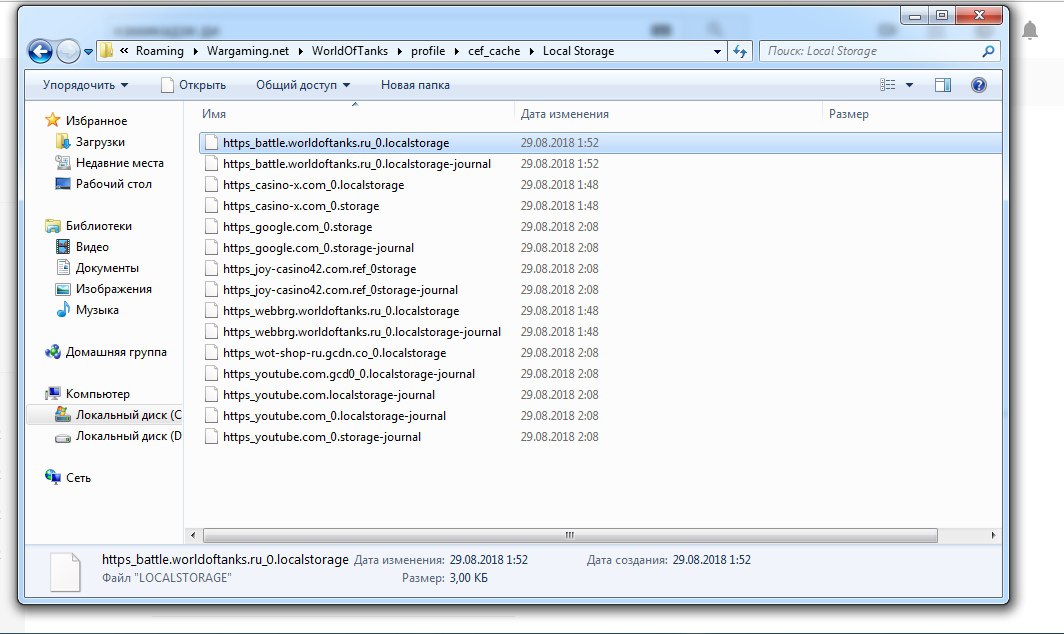Click the network icon beside Сеть
The height and width of the screenshot is (634, 1064).
53,477
